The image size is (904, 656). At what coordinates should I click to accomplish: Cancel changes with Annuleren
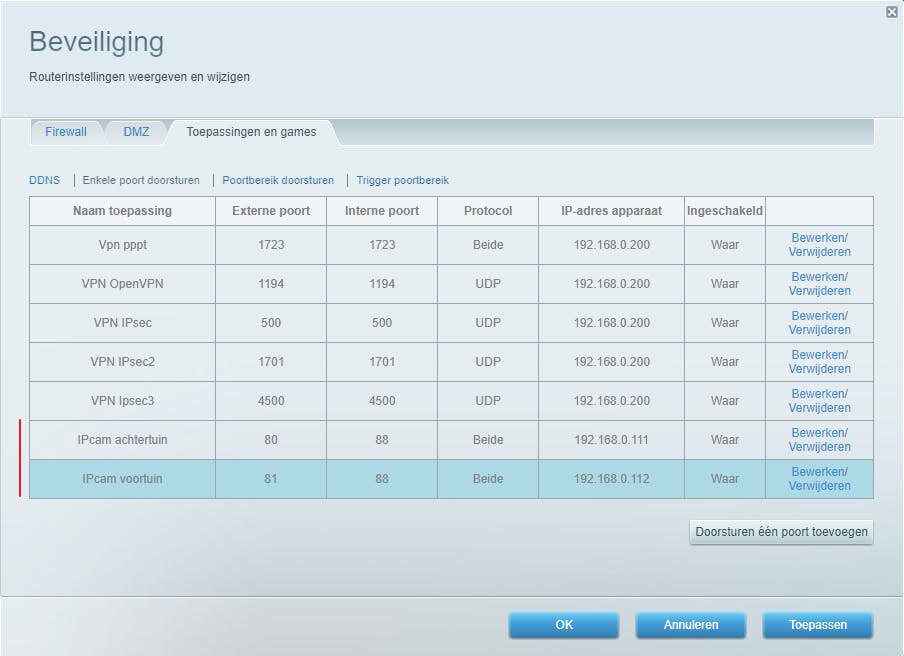tap(691, 625)
